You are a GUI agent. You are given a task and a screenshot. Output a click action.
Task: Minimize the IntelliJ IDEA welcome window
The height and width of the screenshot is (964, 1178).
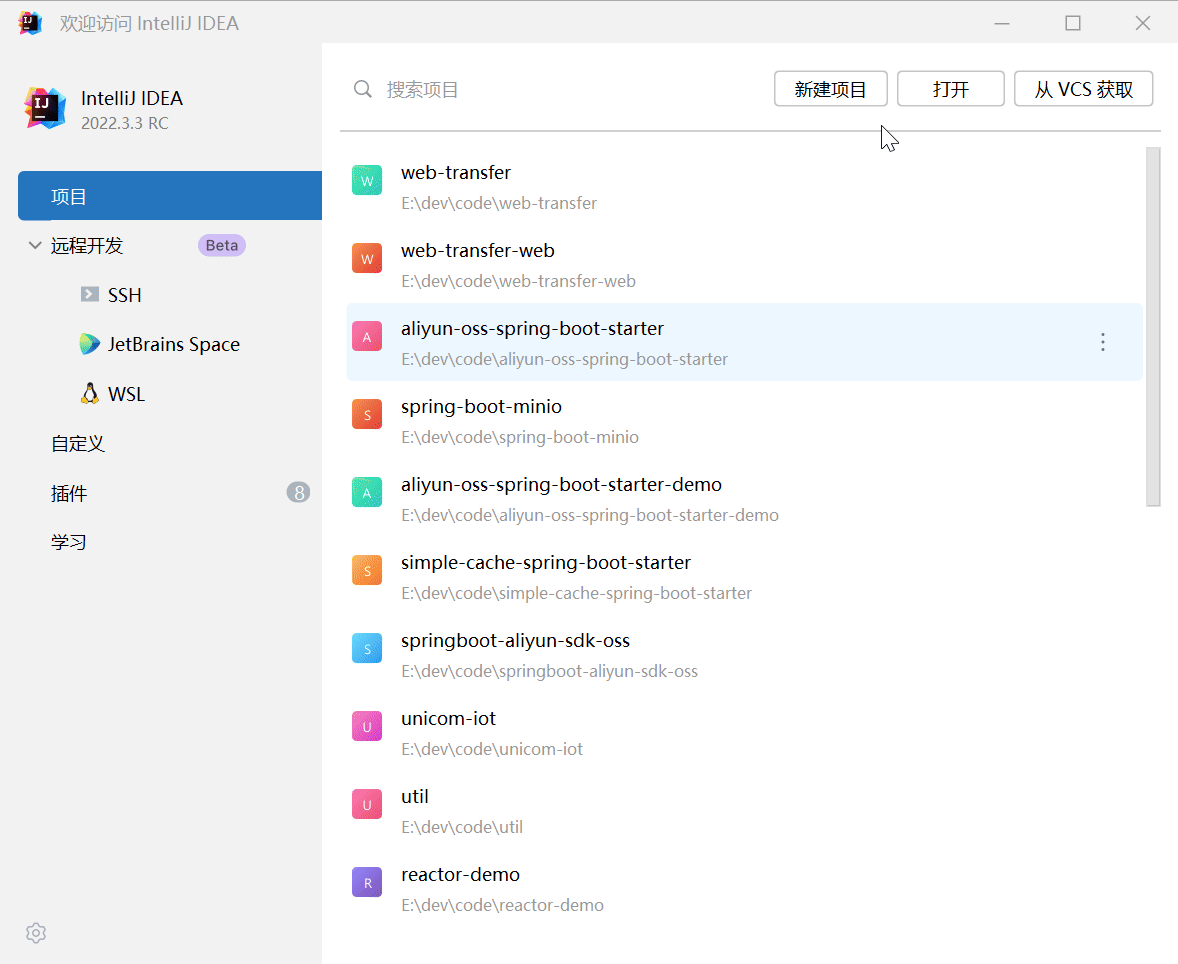coord(1001,23)
